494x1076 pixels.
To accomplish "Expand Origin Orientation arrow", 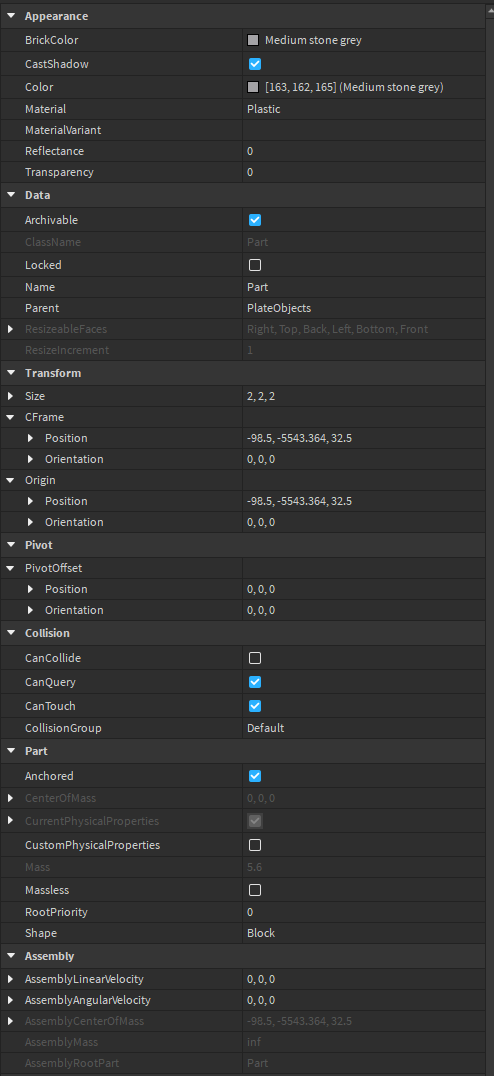I will point(31,522).
